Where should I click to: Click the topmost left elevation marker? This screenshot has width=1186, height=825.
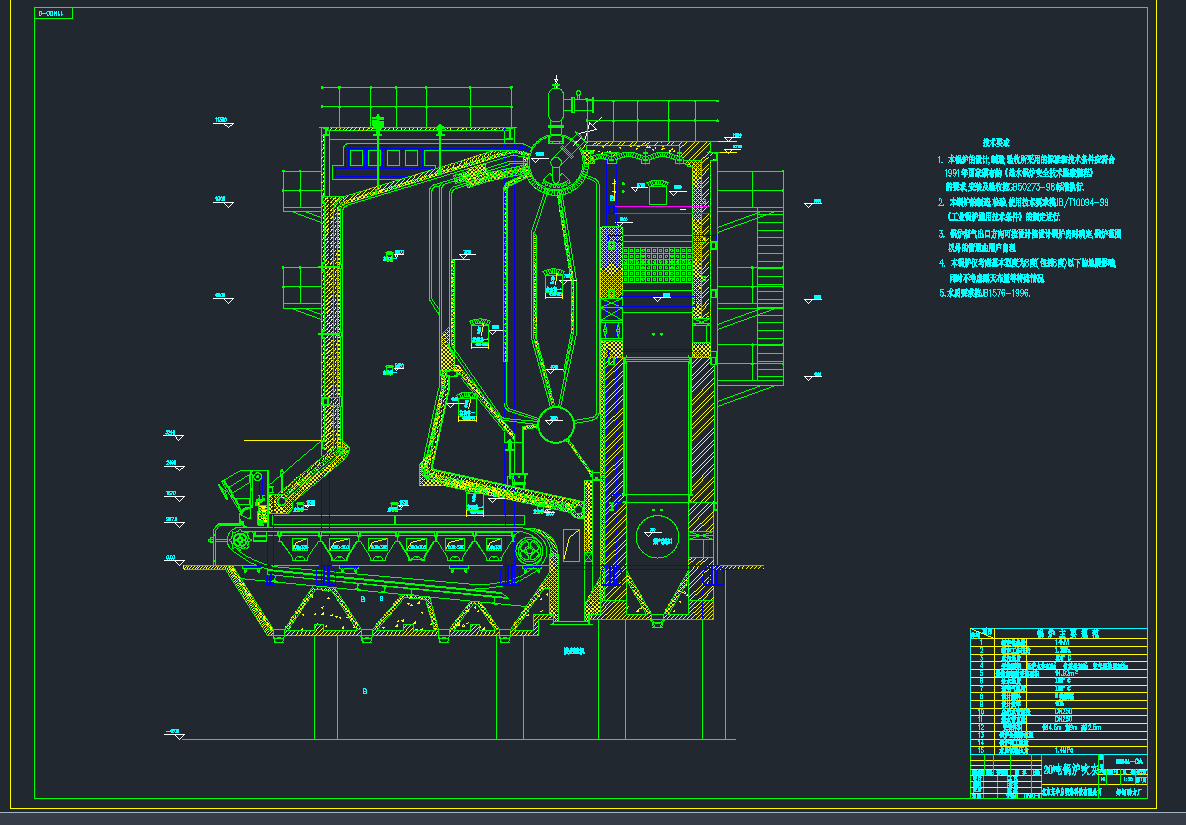222,122
